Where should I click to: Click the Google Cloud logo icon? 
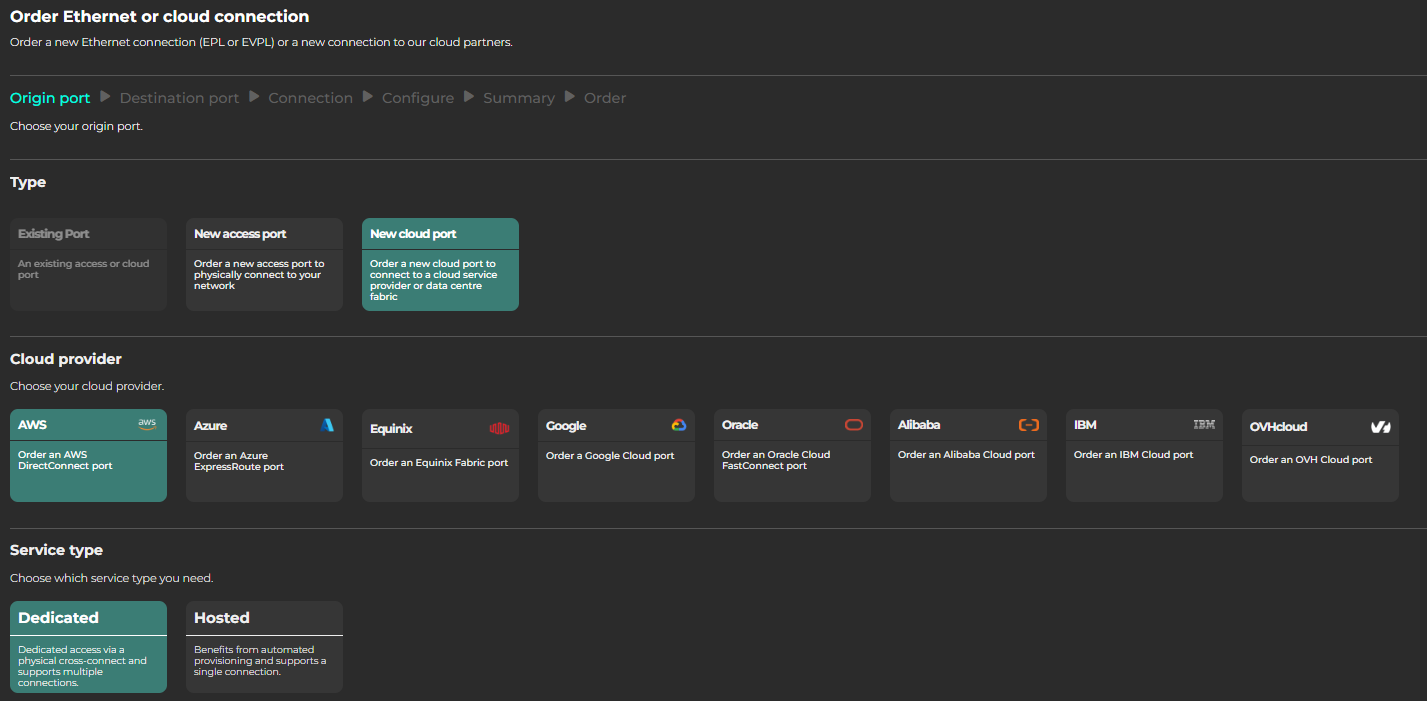678,425
